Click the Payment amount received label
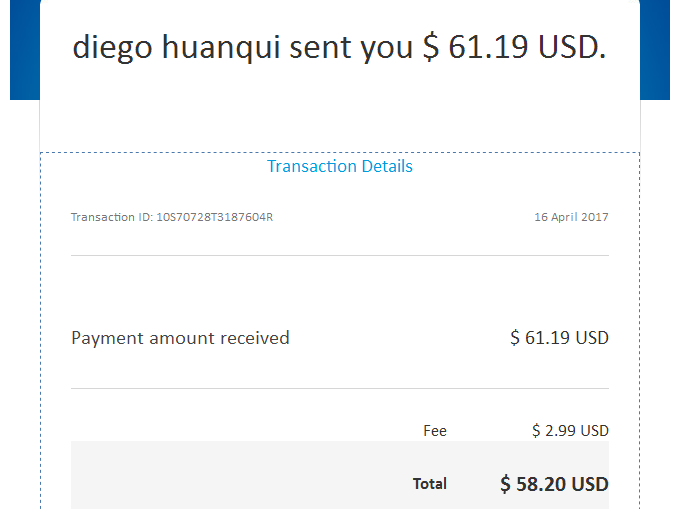691x509 pixels. coord(180,338)
